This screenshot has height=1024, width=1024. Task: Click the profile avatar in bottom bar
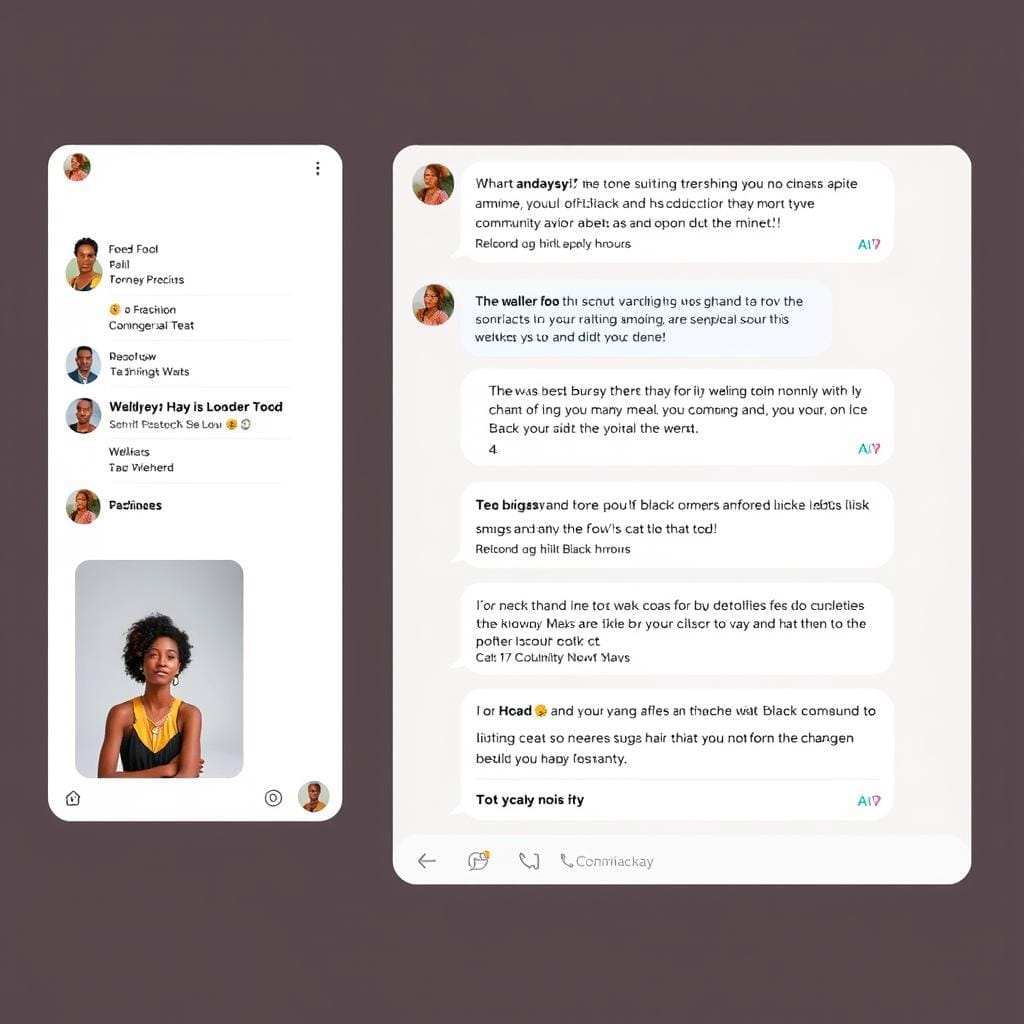pyautogui.click(x=313, y=797)
